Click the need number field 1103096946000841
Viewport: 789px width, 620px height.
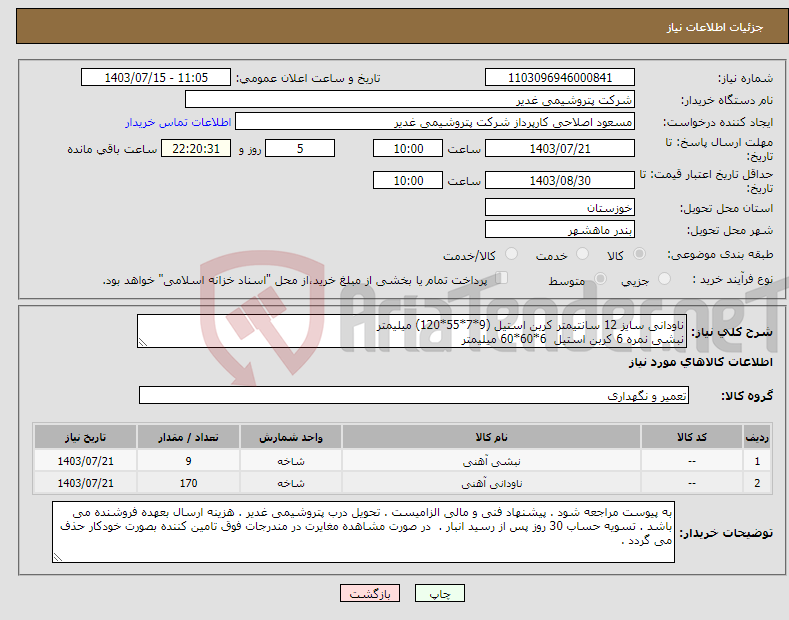tap(560, 78)
